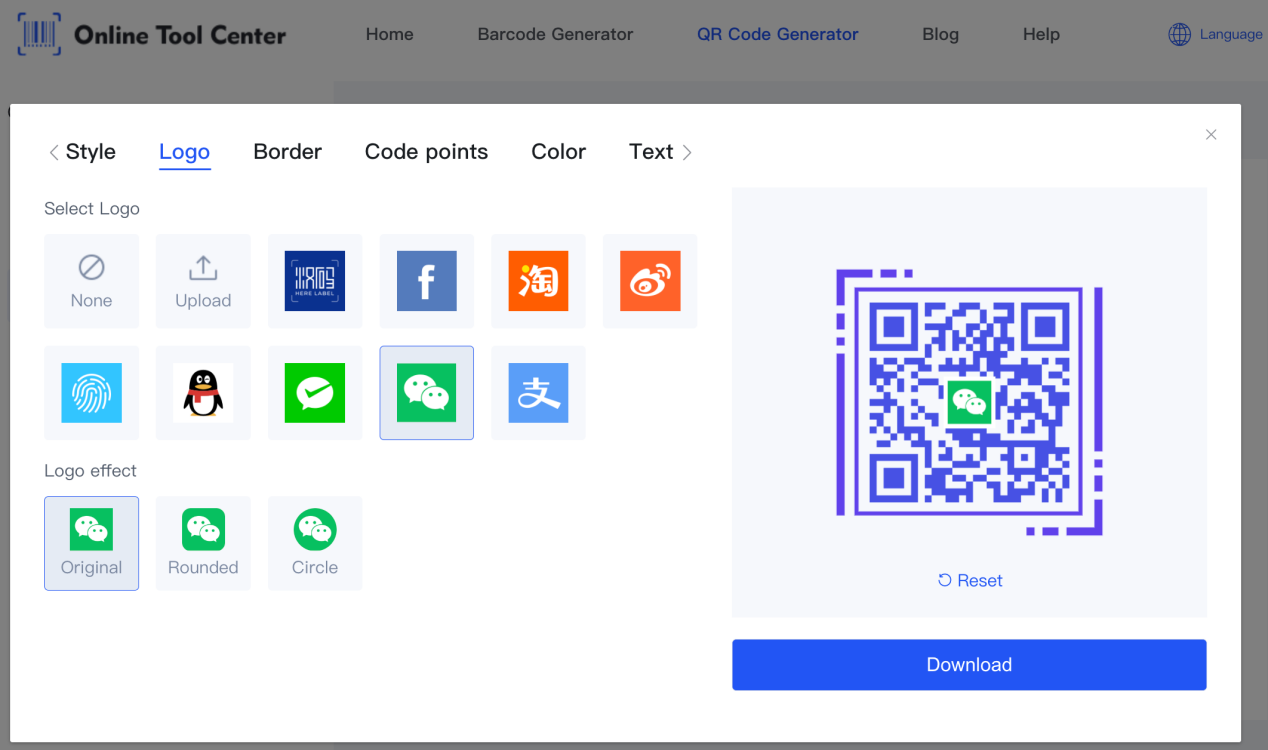Open the Logo tab
This screenshot has width=1268, height=750.
185,152
